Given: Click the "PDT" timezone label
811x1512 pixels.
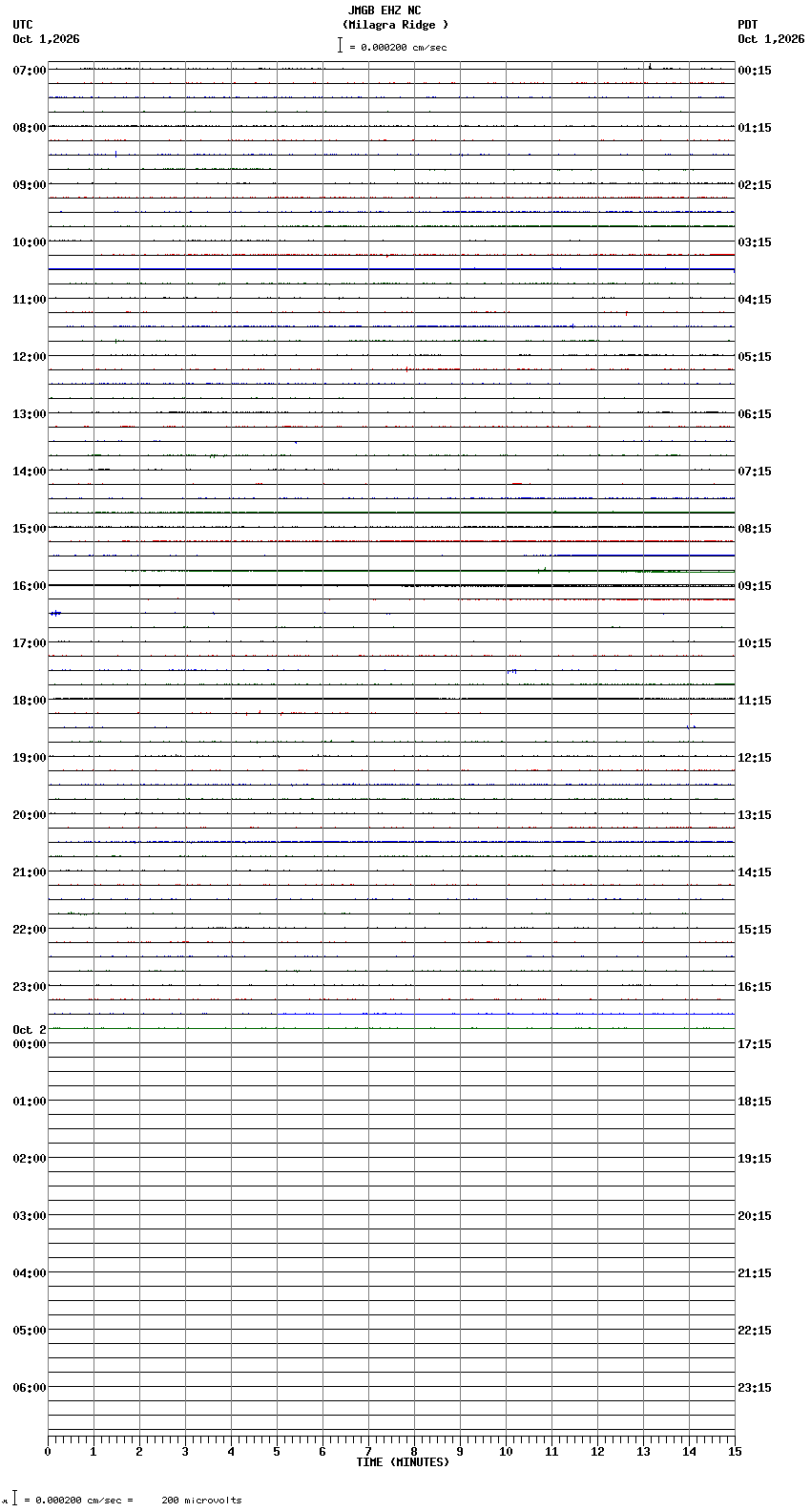Looking at the screenshot, I should pos(747,25).
